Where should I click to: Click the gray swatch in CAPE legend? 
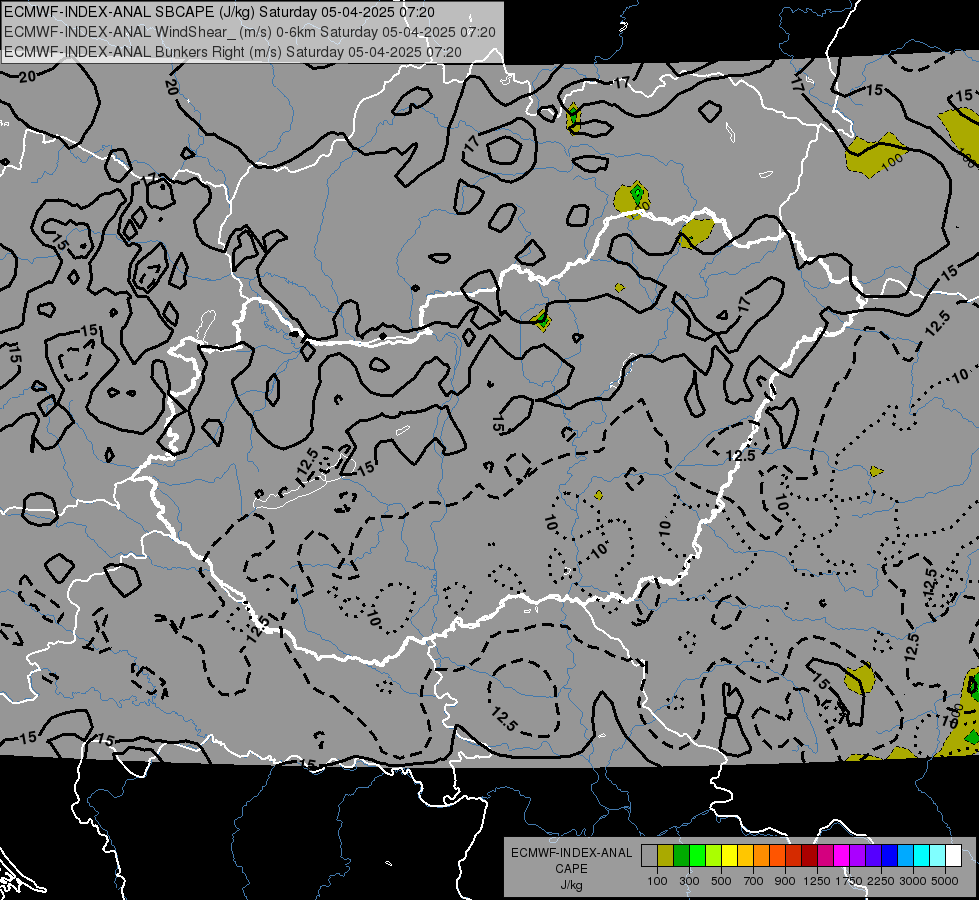click(x=649, y=856)
